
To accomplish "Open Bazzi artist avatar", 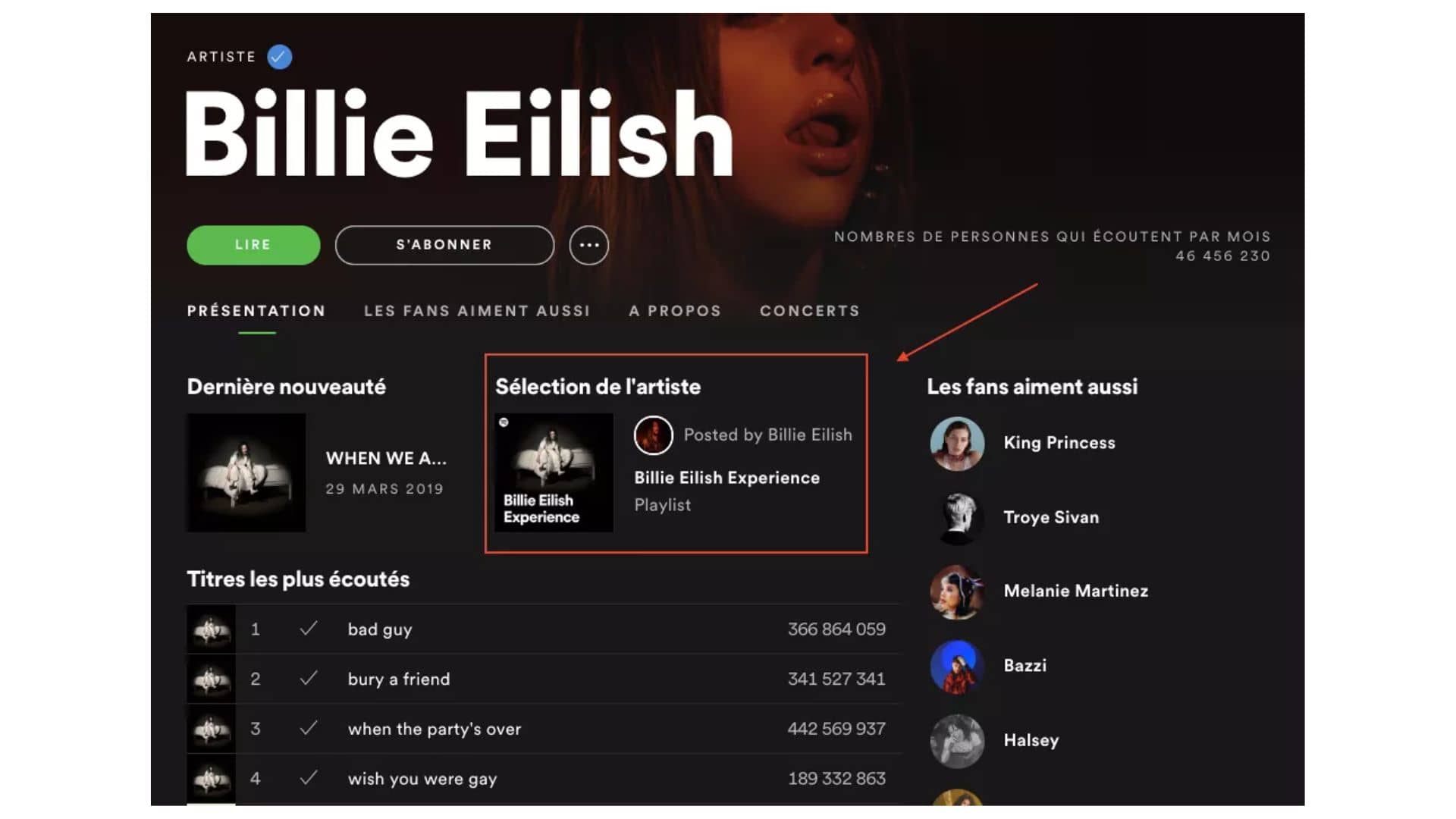I will [x=957, y=667].
